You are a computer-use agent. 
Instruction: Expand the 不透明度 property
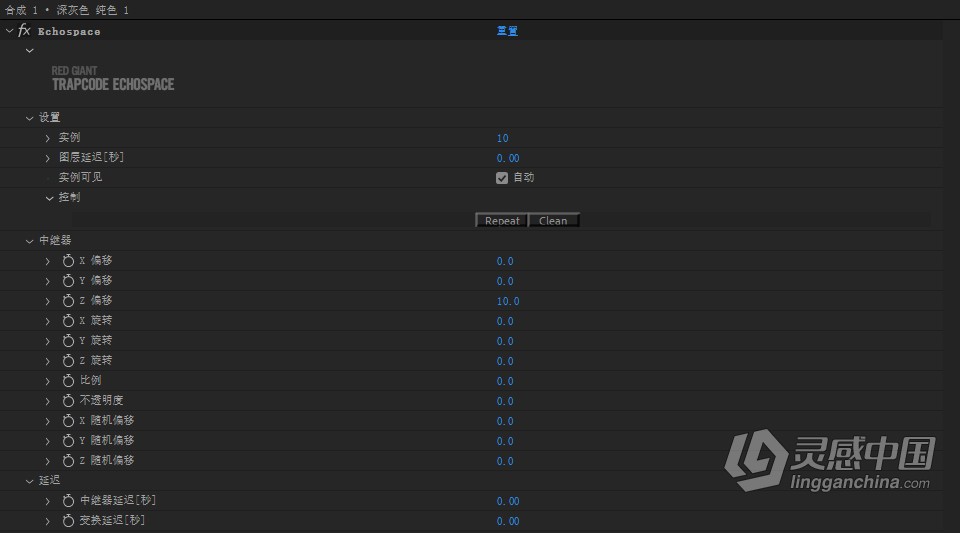(x=48, y=401)
